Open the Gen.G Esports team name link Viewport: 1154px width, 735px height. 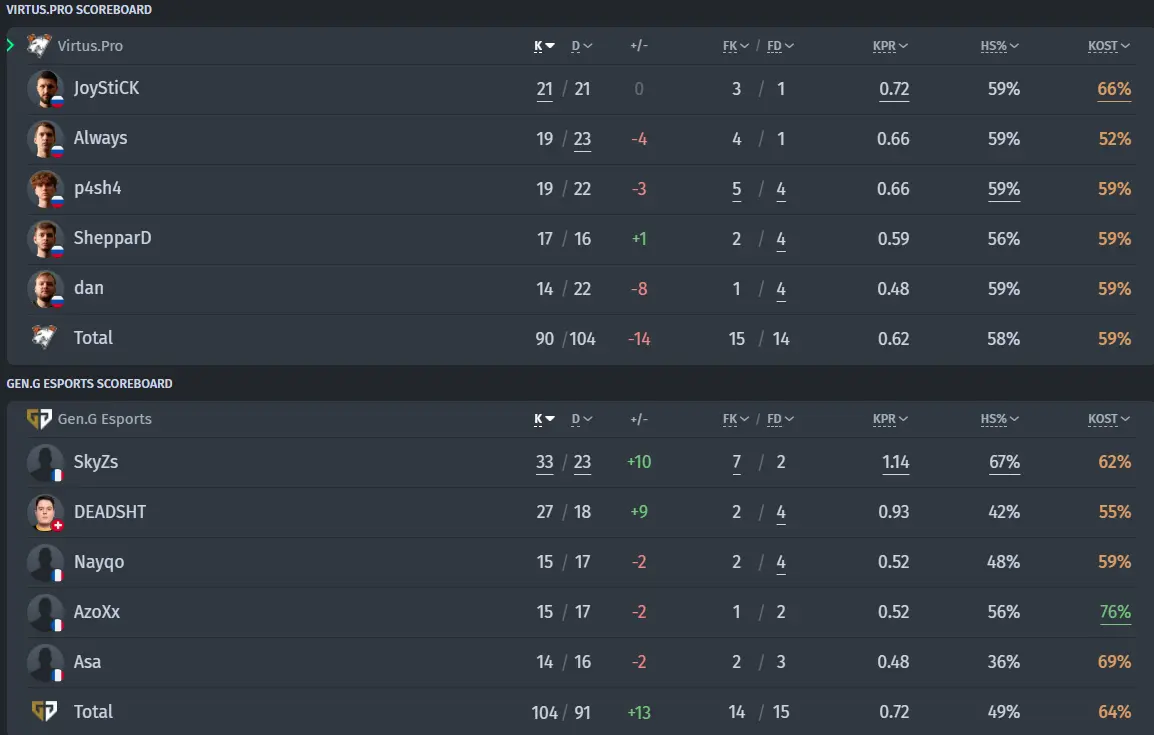tap(105, 419)
